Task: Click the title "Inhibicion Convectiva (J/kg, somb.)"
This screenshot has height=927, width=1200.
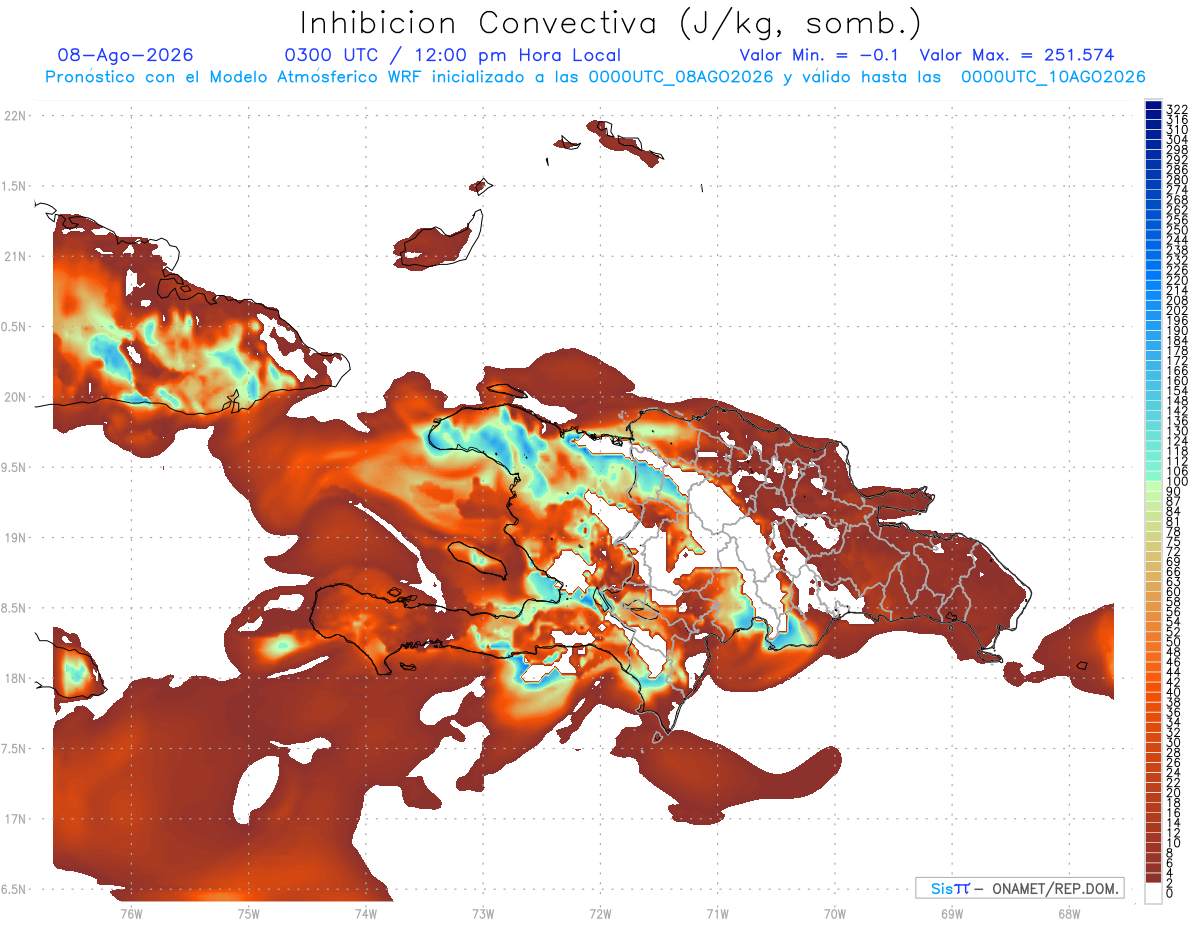Action: point(610,23)
